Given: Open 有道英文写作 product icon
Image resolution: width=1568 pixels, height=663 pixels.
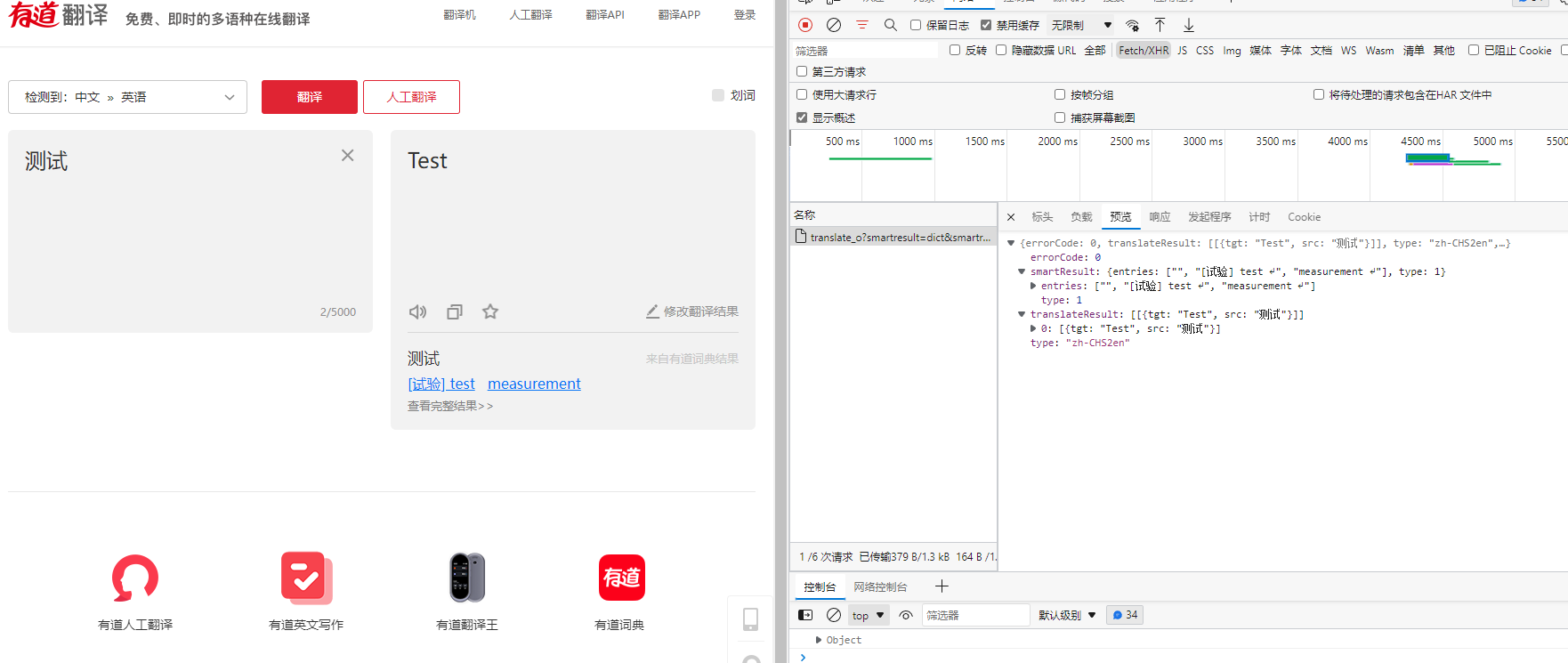Looking at the screenshot, I should tap(306, 578).
